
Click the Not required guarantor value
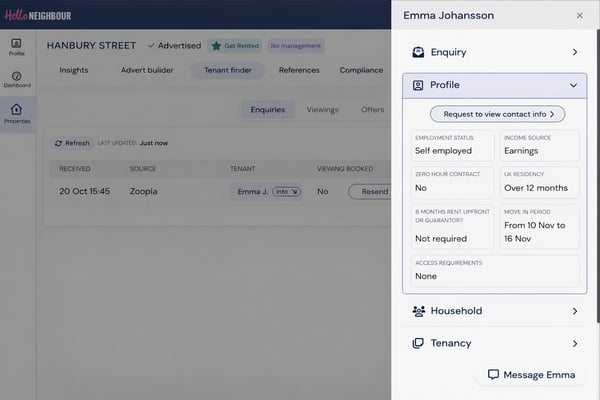point(441,239)
